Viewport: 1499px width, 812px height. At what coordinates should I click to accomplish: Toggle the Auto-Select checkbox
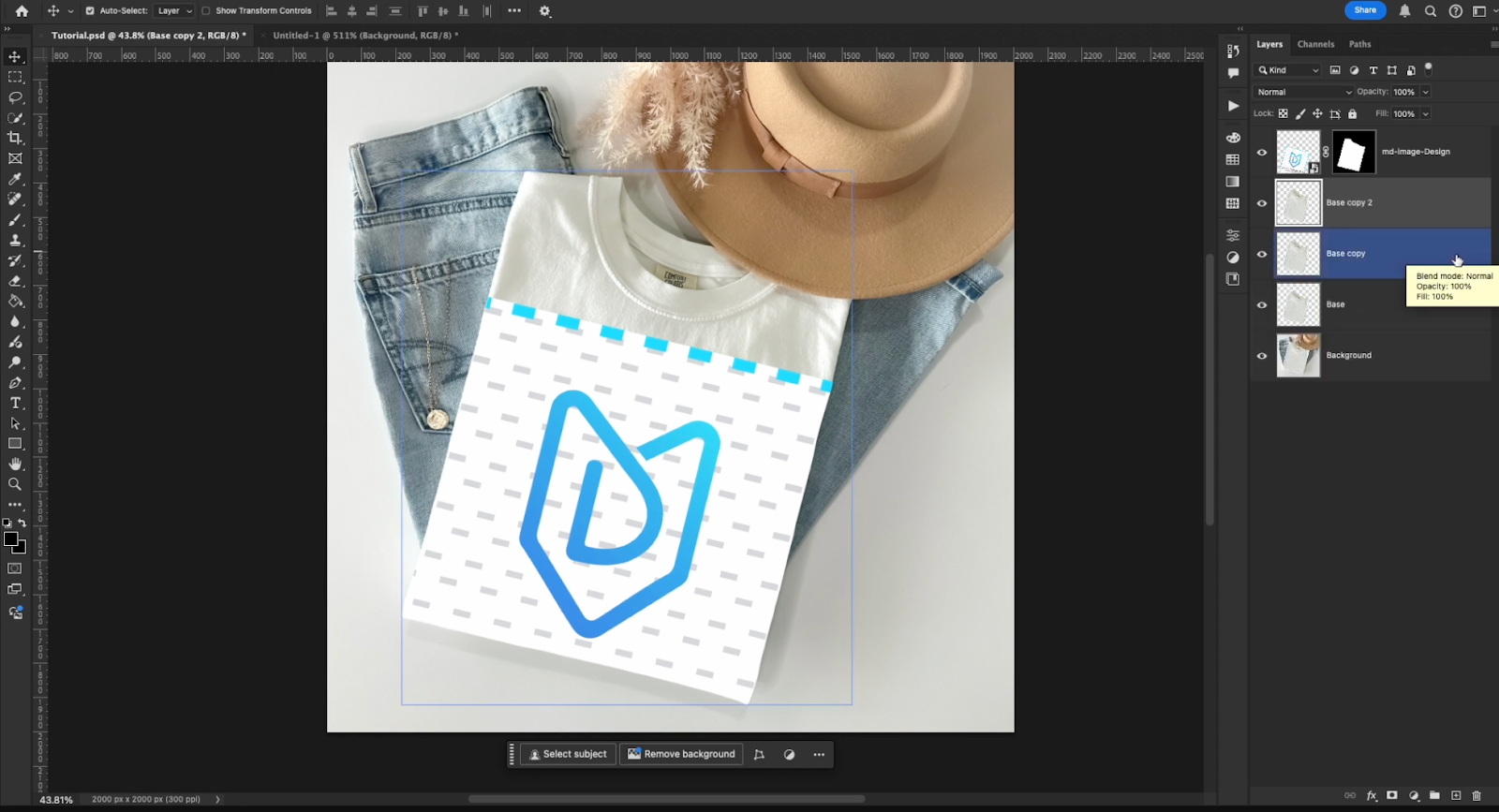[x=90, y=11]
